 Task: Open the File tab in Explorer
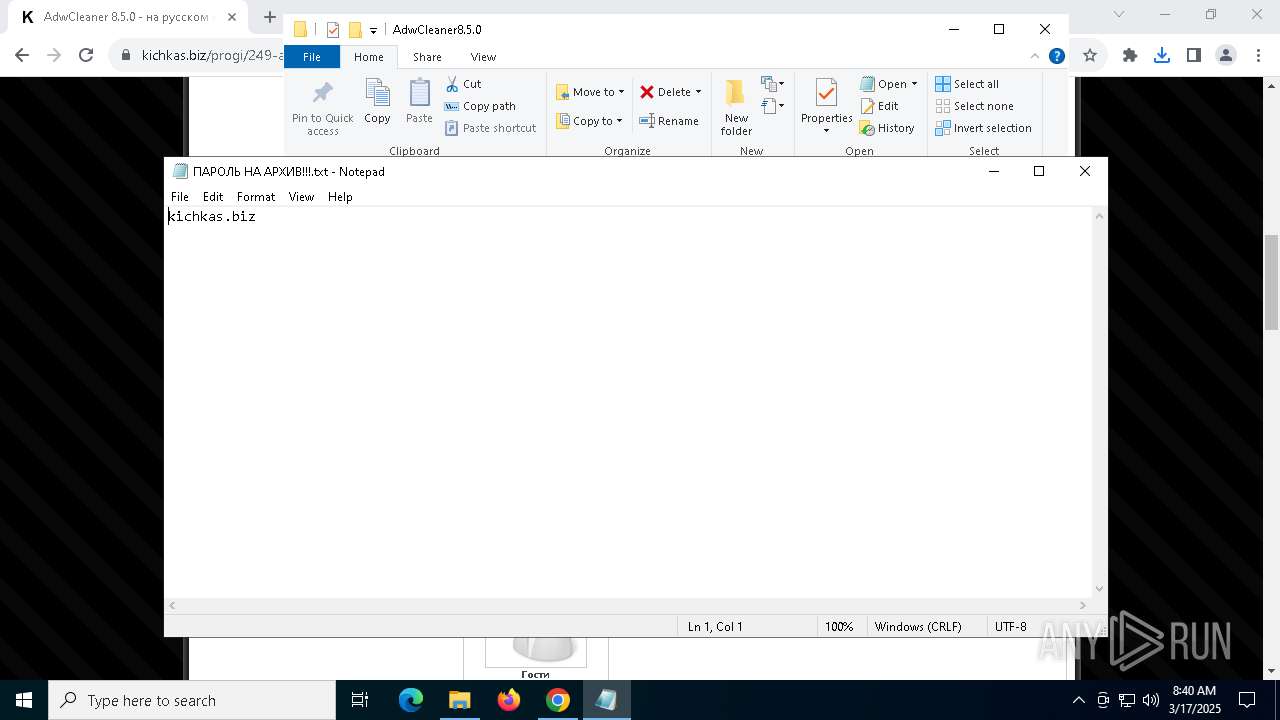click(x=312, y=57)
